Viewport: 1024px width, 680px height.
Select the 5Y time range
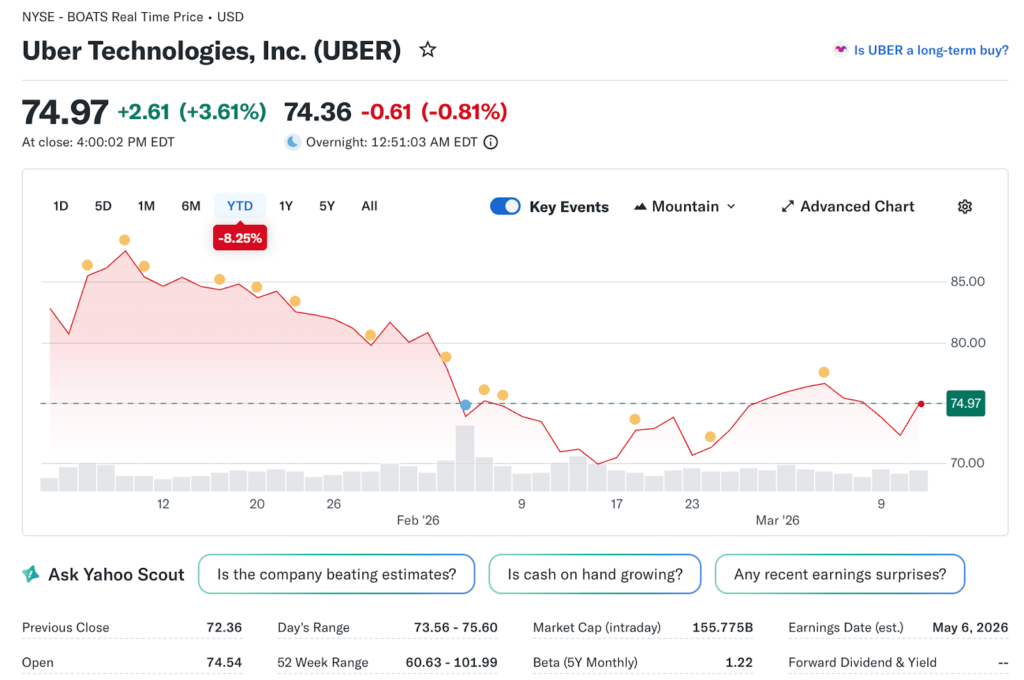(327, 207)
